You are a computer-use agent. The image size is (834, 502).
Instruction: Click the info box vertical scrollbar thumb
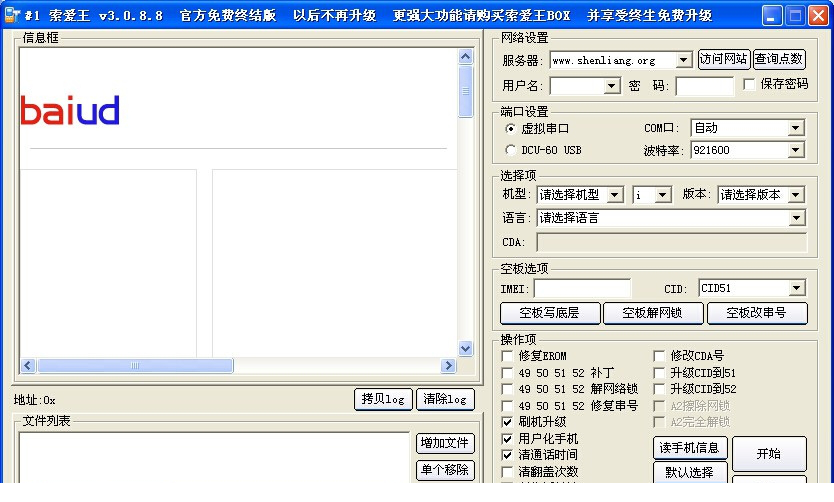pyautogui.click(x=465, y=91)
